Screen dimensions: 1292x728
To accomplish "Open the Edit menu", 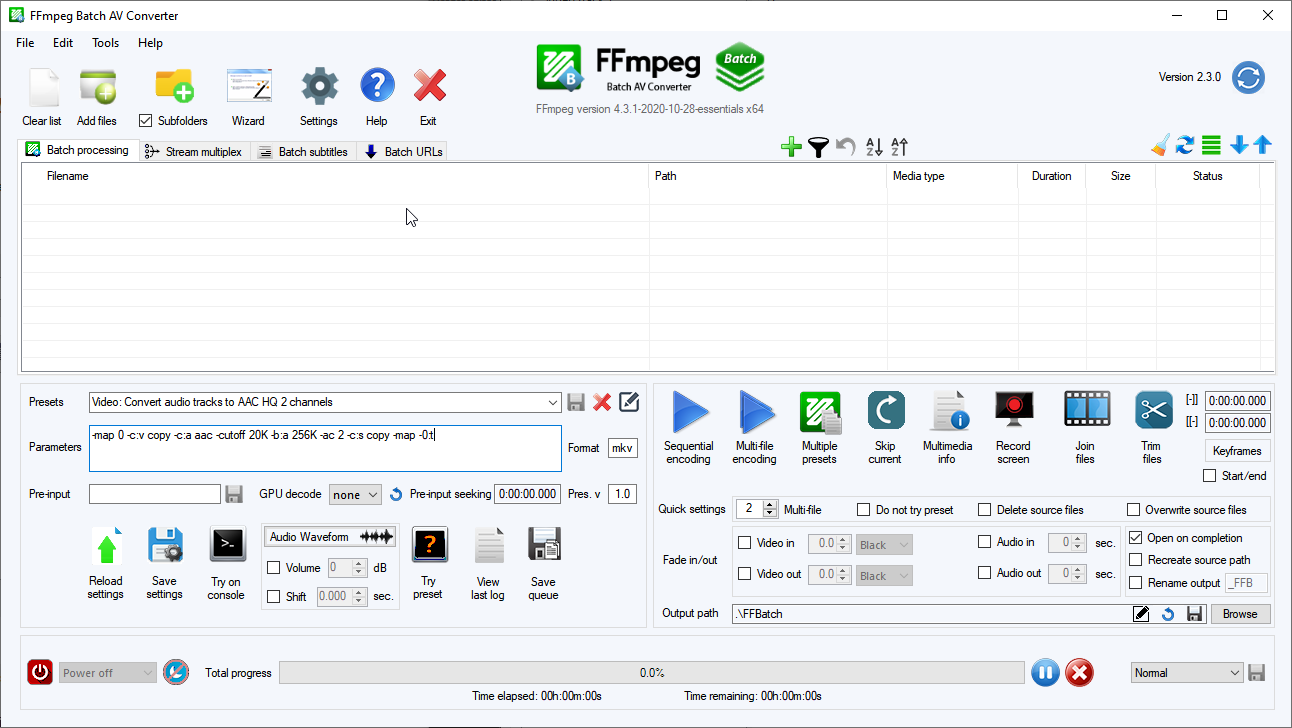I will click(x=63, y=43).
